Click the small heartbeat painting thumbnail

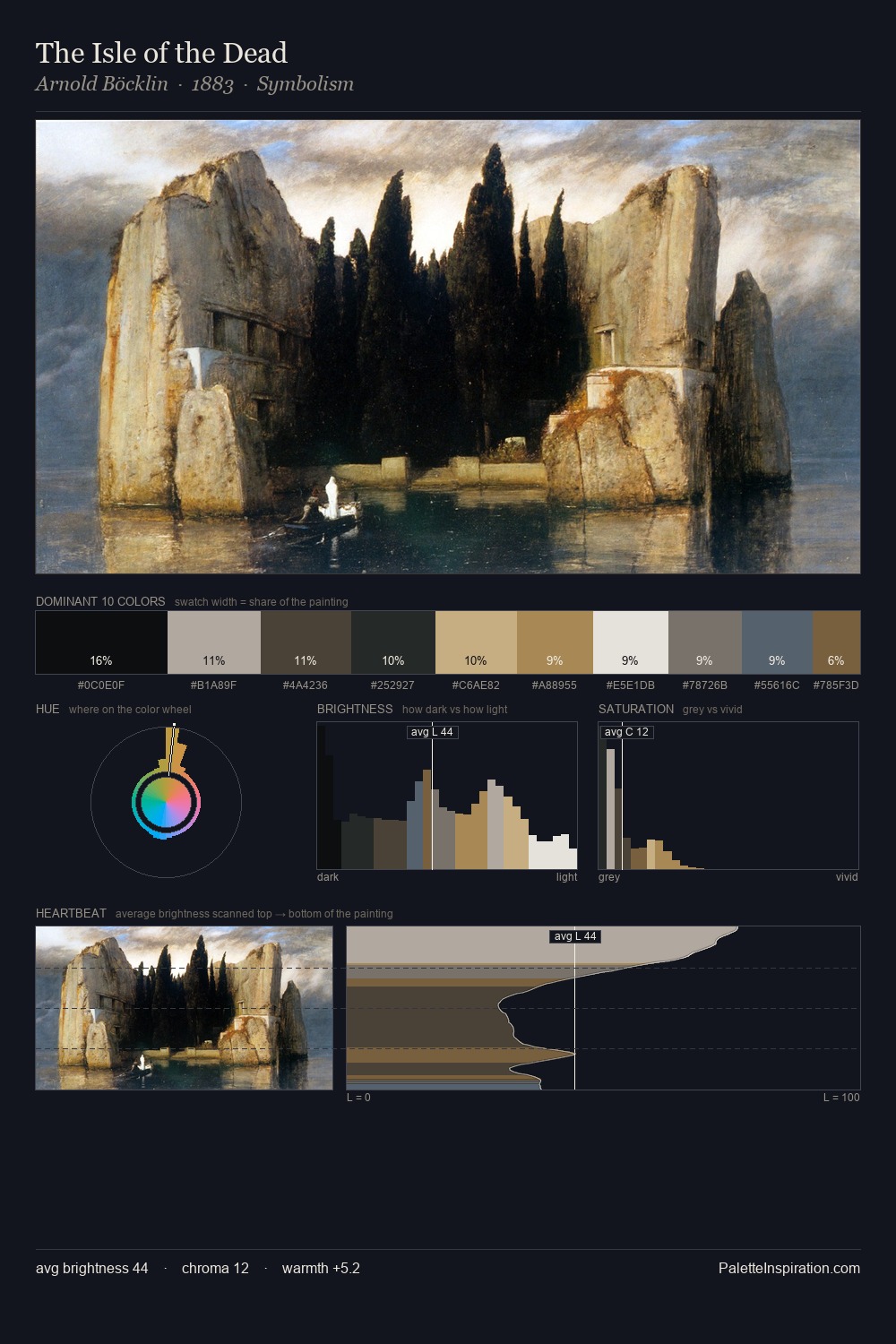click(184, 1008)
